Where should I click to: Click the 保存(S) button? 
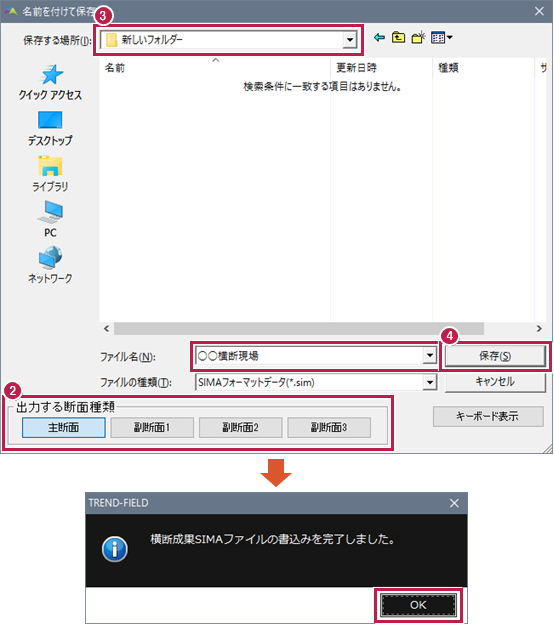[495, 356]
